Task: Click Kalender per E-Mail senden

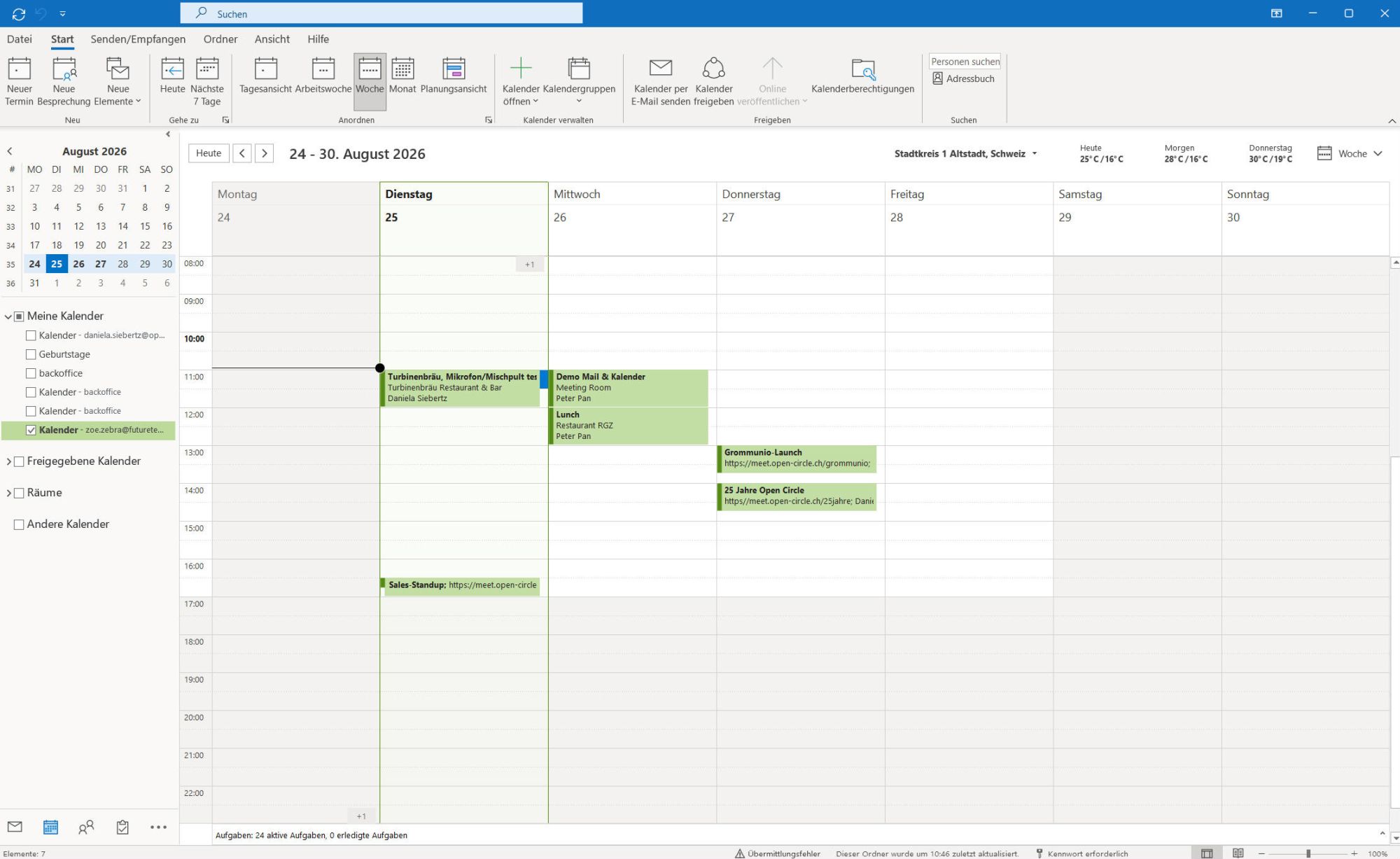Action: point(660,81)
